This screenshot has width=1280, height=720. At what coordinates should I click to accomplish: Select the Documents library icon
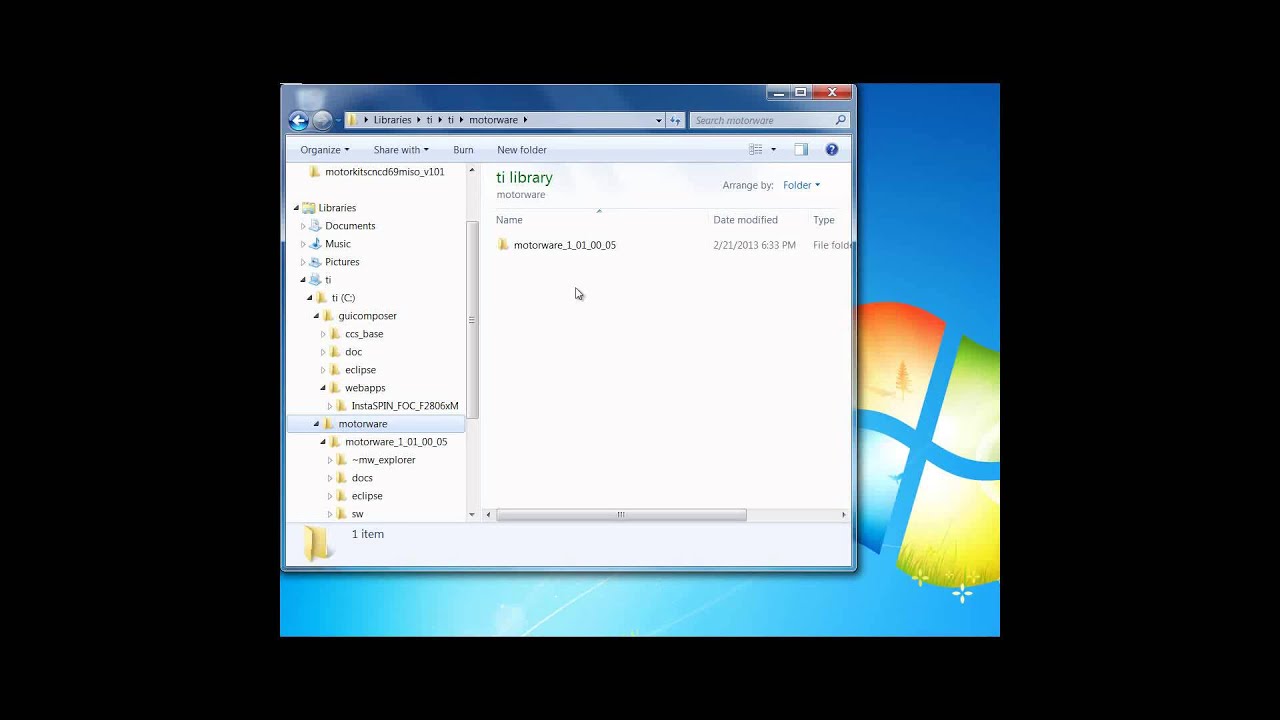pos(316,226)
